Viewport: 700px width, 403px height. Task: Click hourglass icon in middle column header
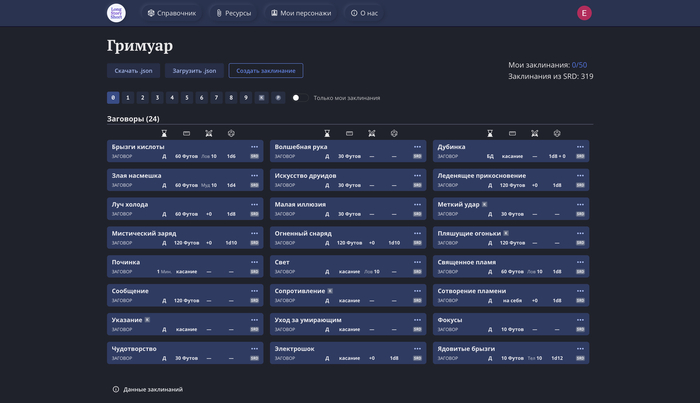tap(327, 133)
